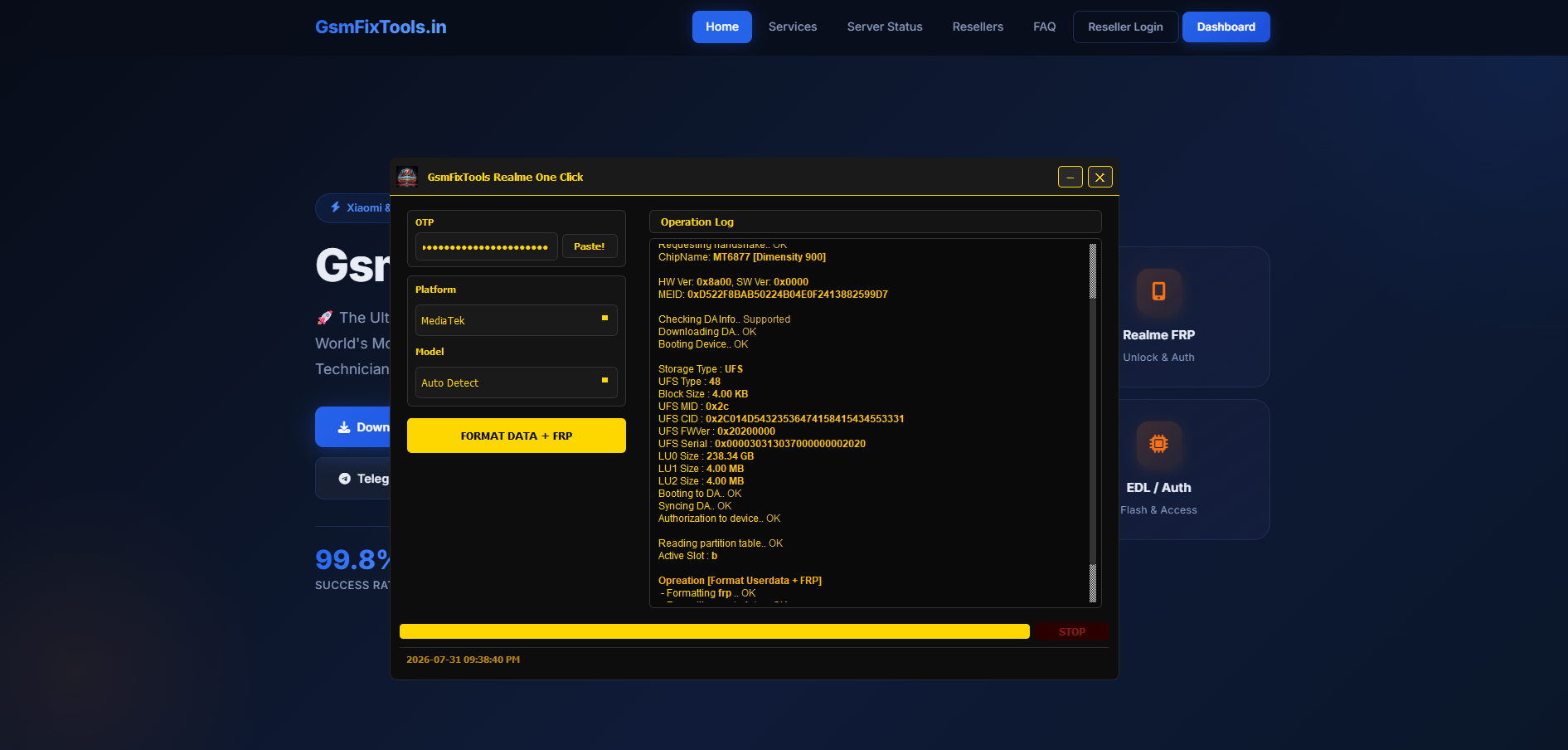Click the Dashboard button

pos(1226,27)
